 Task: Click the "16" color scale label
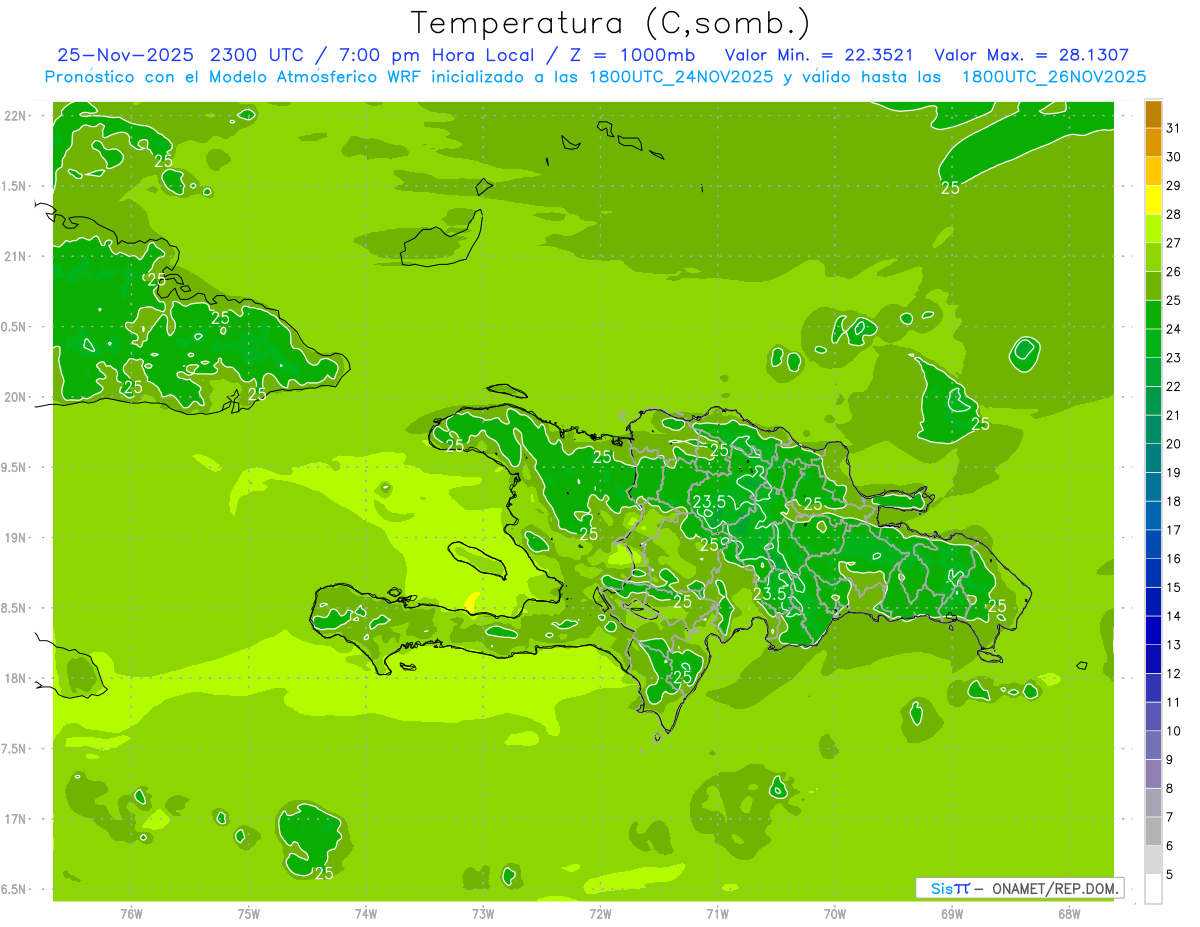(x=1174, y=559)
